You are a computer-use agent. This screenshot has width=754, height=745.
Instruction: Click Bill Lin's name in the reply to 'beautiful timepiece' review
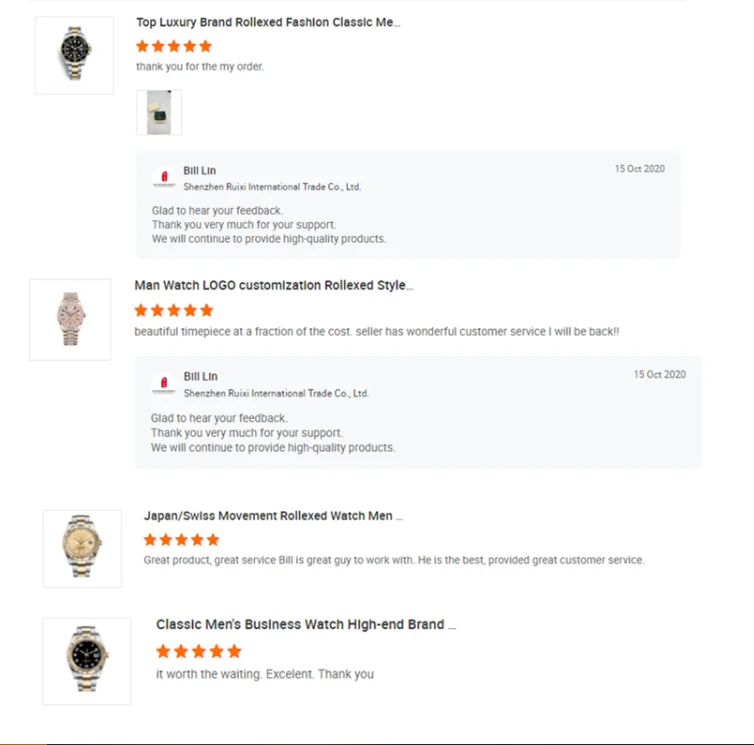tap(200, 377)
